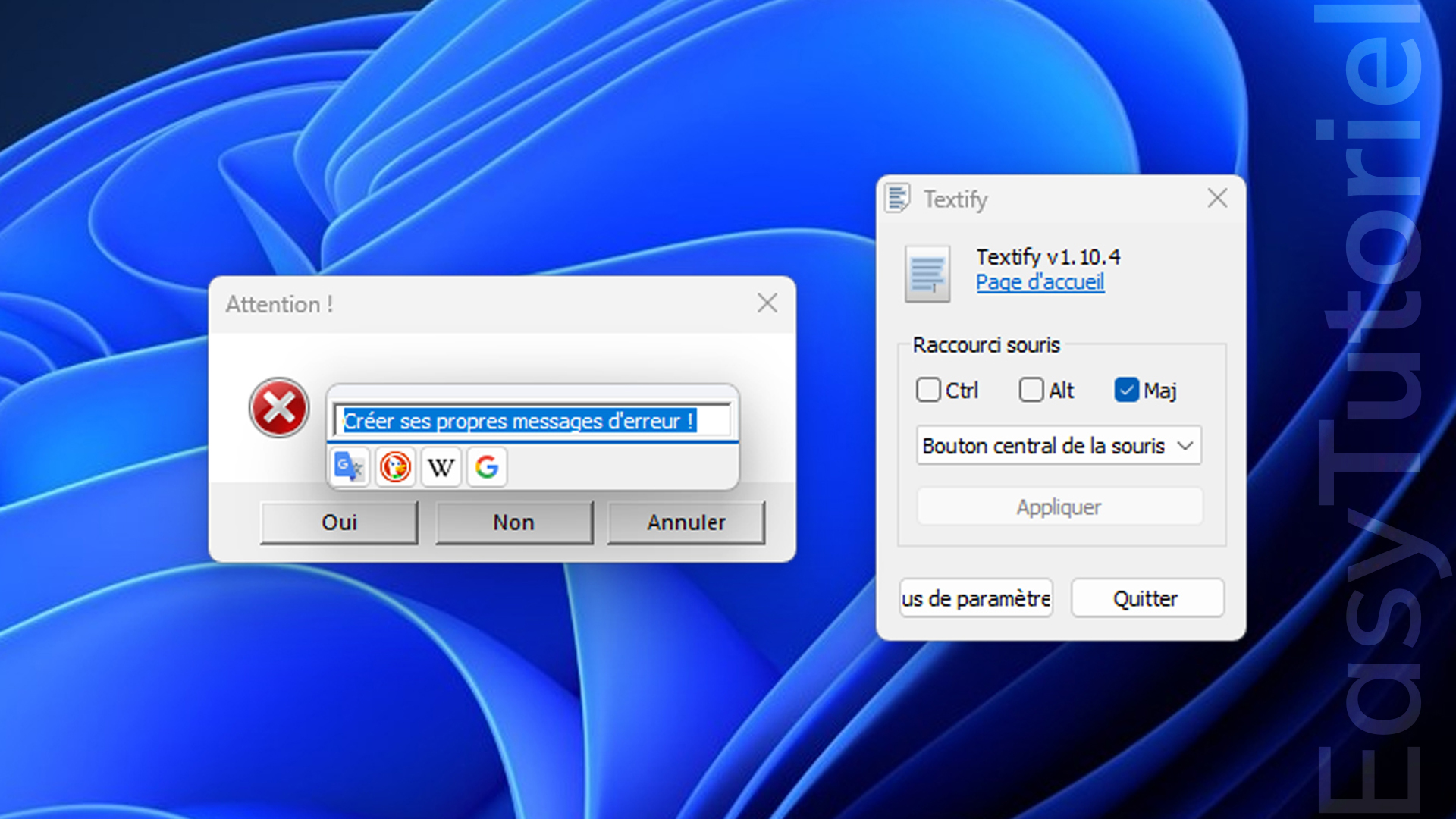
Task: Click the Non button
Action: [x=513, y=522]
